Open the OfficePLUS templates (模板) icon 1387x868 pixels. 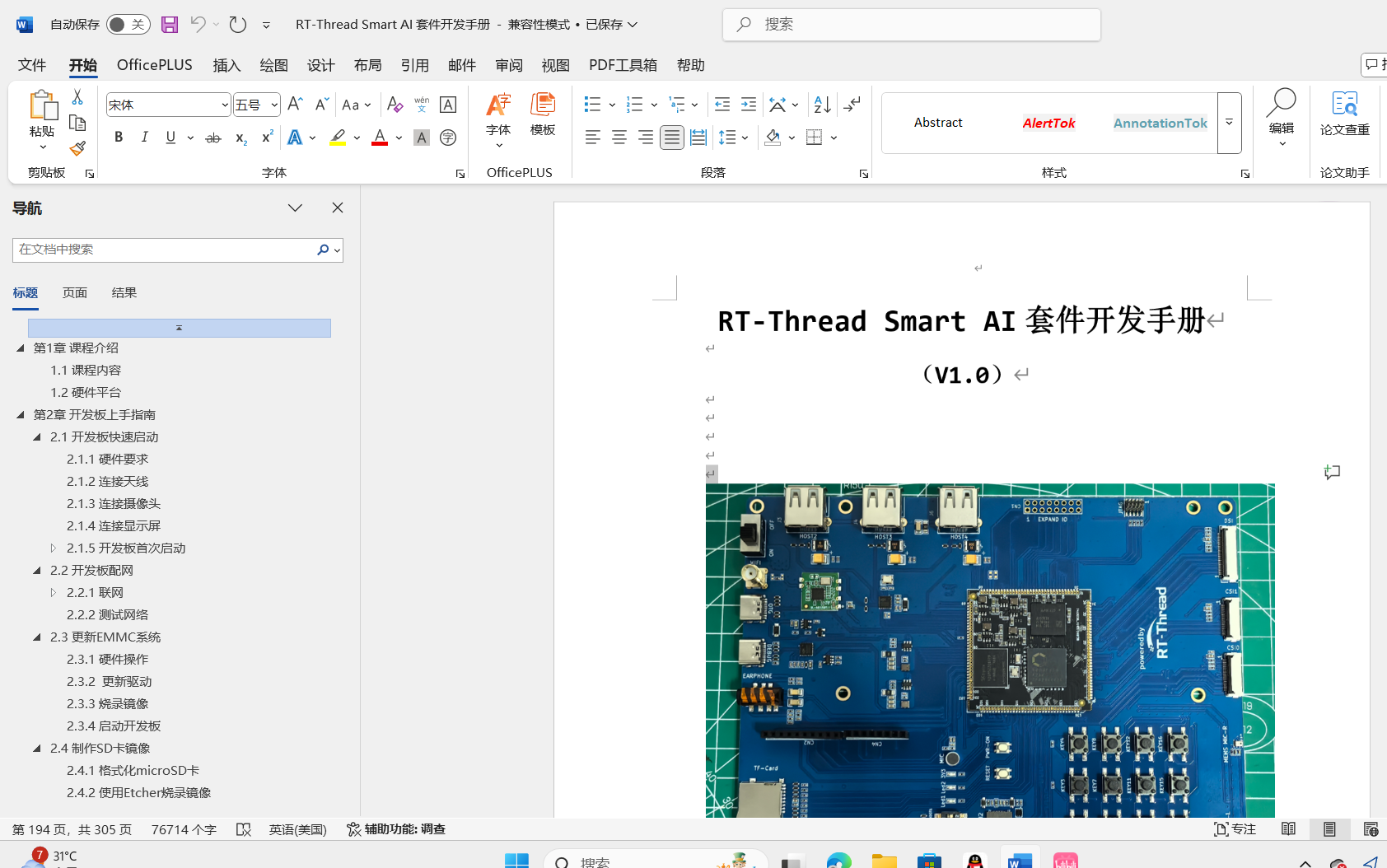coord(543,115)
